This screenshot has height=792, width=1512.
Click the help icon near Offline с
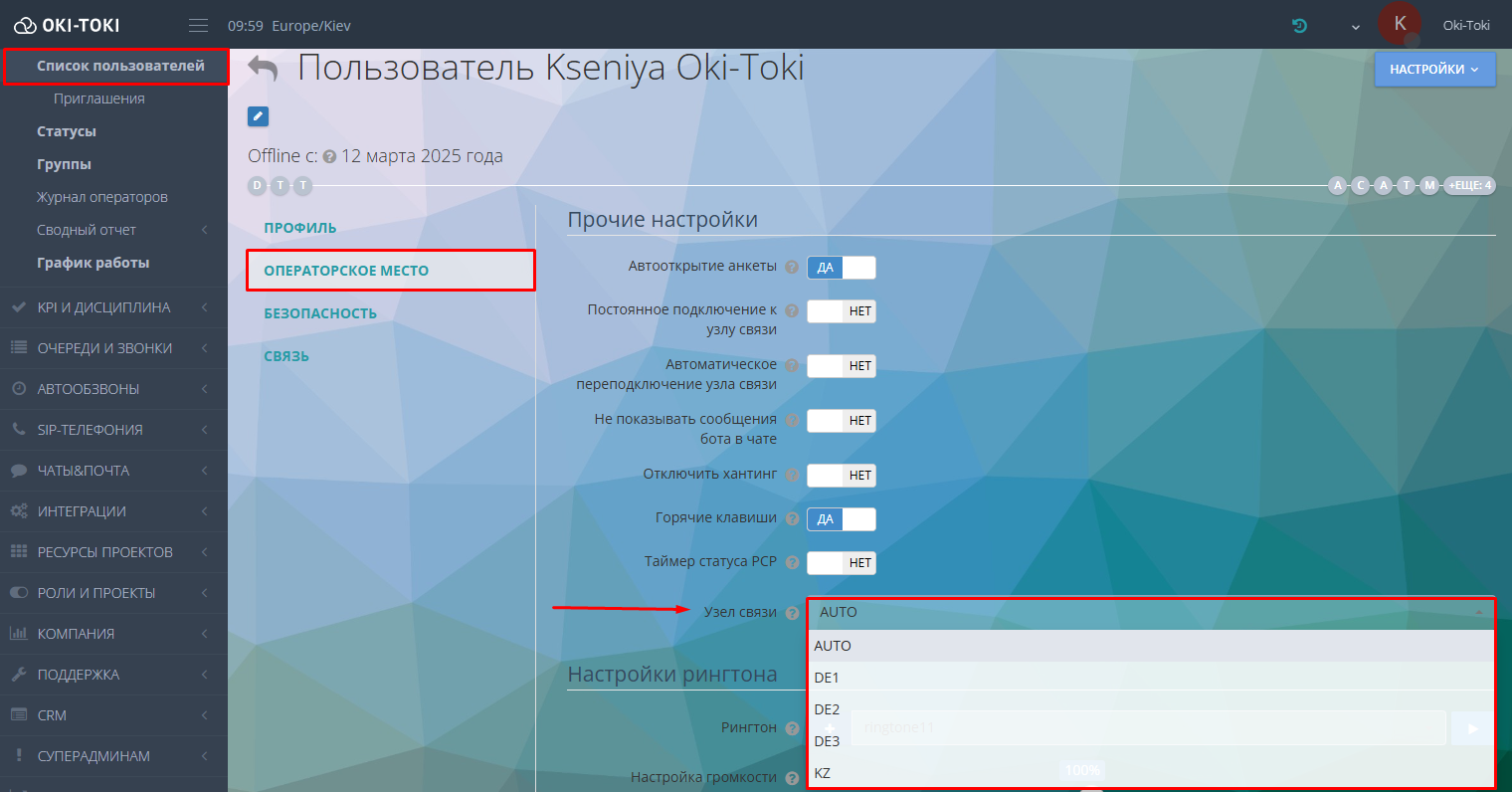[329, 156]
